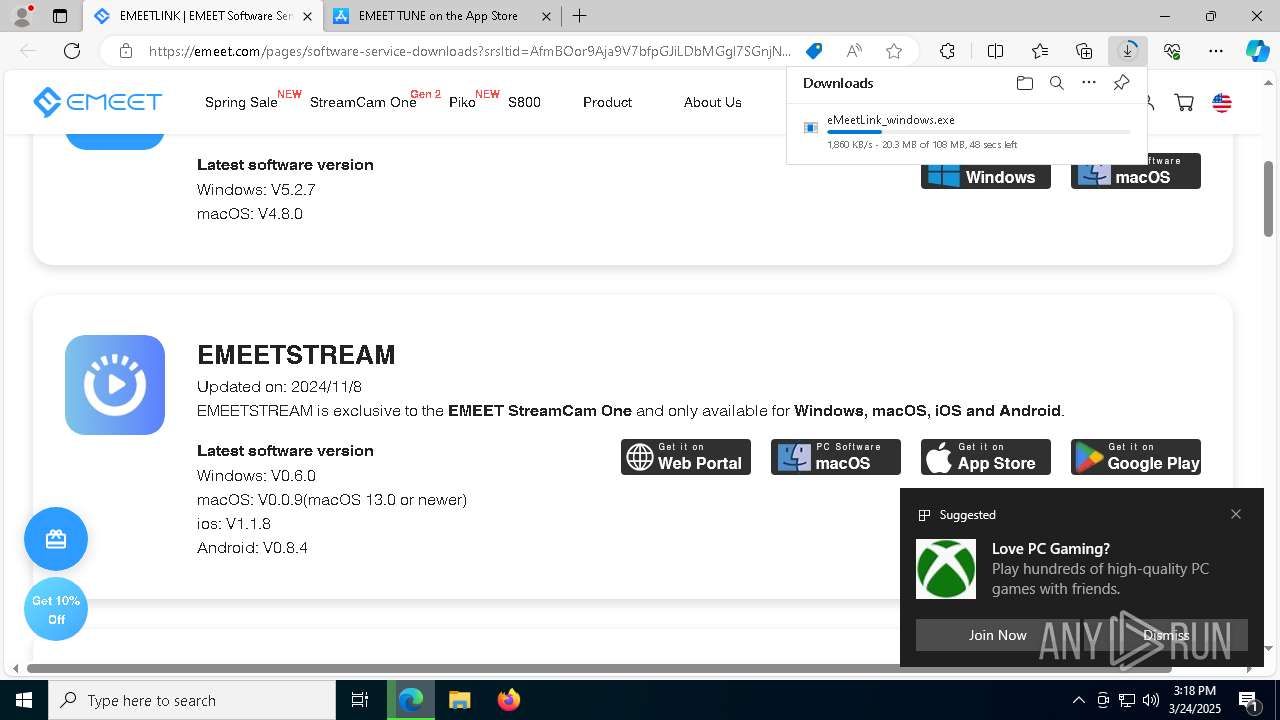Open Piko menu item
This screenshot has width=1280, height=720.
pos(462,102)
